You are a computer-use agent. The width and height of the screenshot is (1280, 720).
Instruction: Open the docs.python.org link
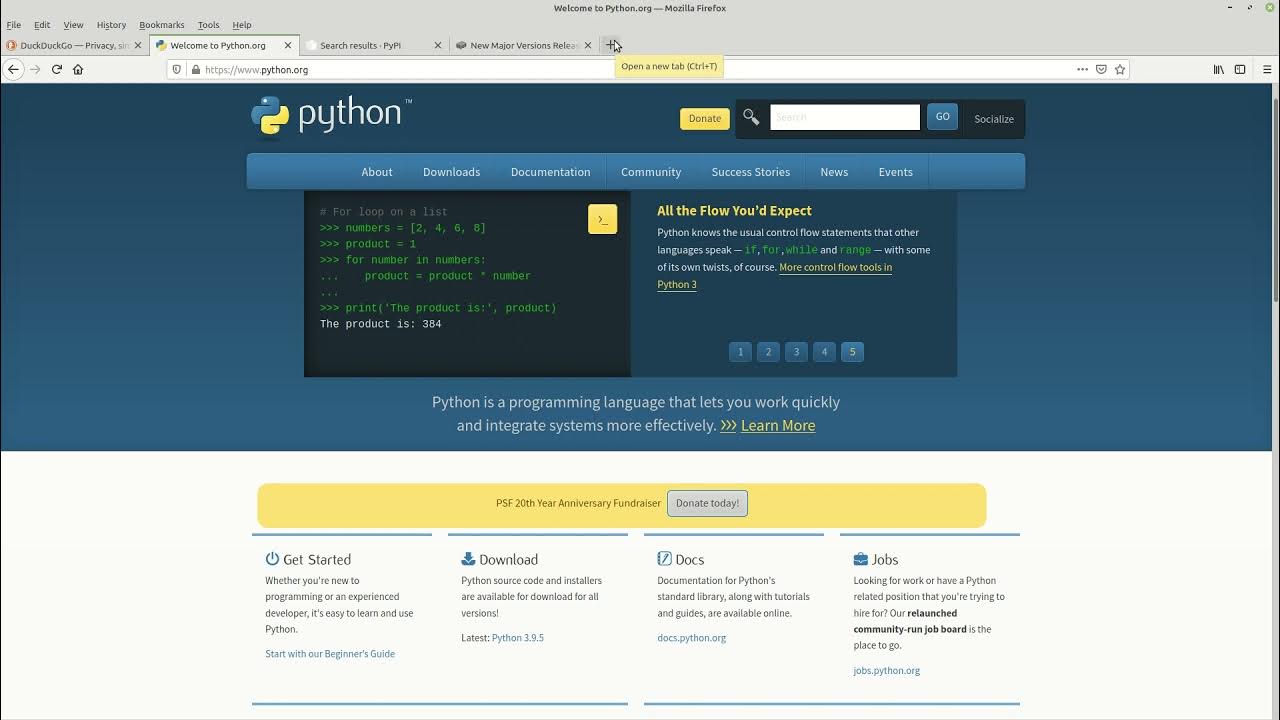pos(692,637)
